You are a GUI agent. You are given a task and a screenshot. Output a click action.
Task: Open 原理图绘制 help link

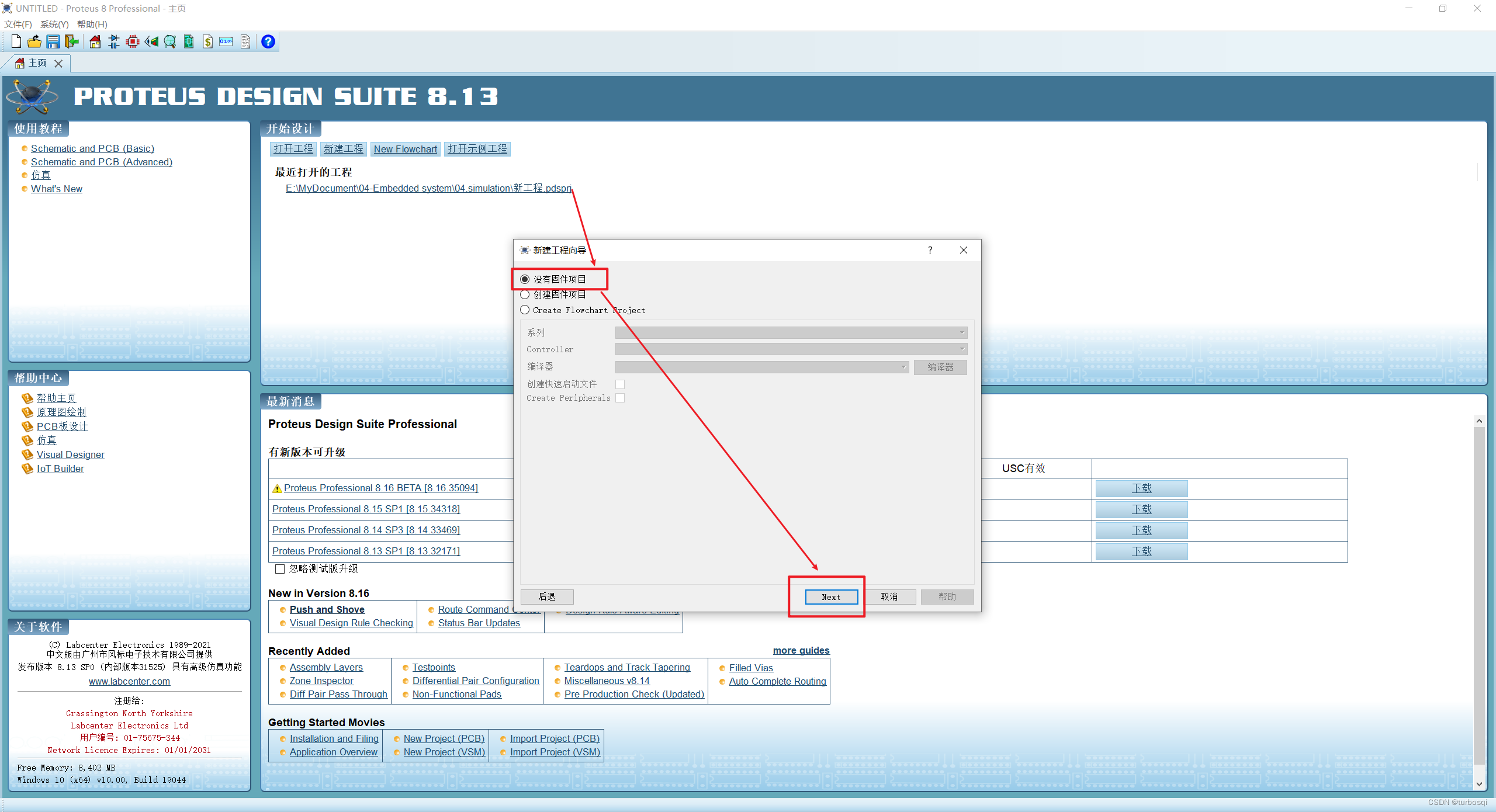pos(61,412)
